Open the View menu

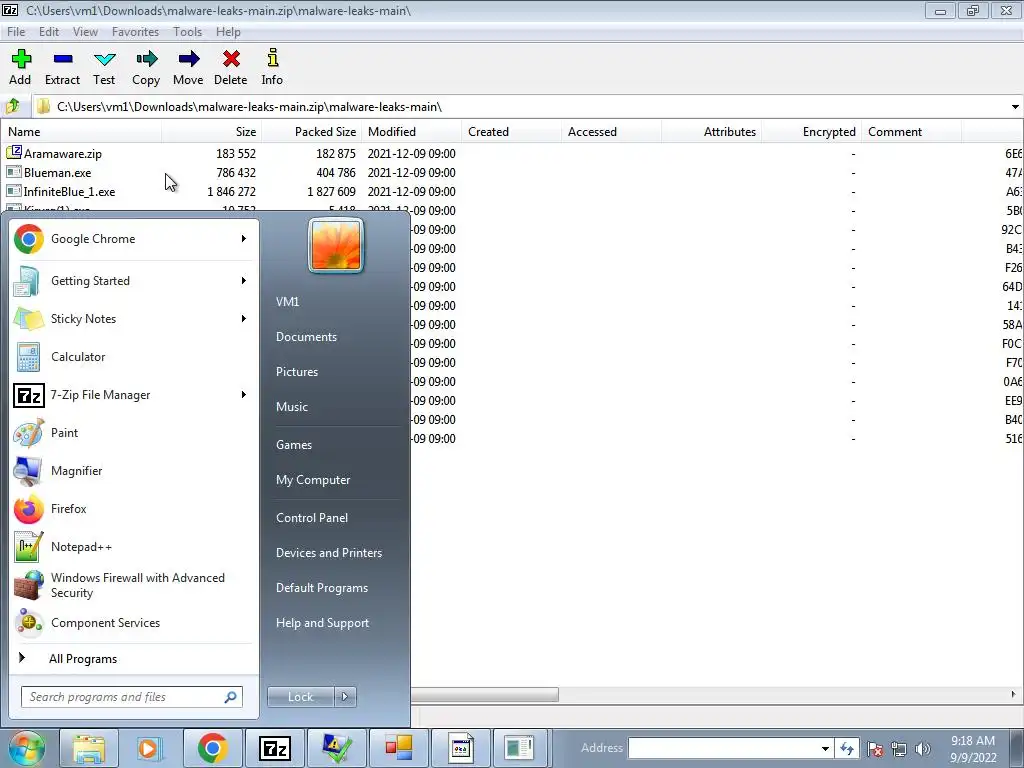(x=85, y=32)
